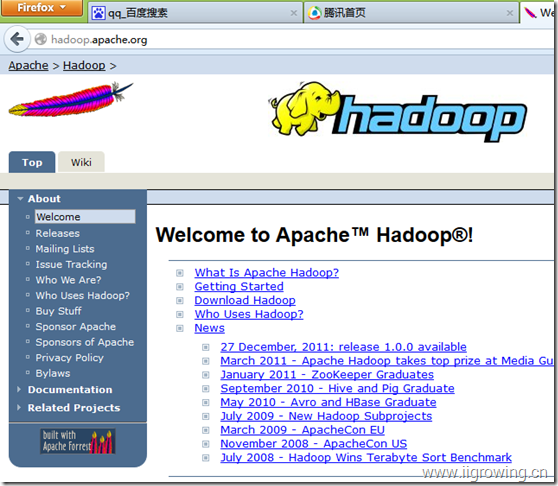Open Who Uses Hadoop? link in content
The image size is (558, 486).
coord(249,314)
